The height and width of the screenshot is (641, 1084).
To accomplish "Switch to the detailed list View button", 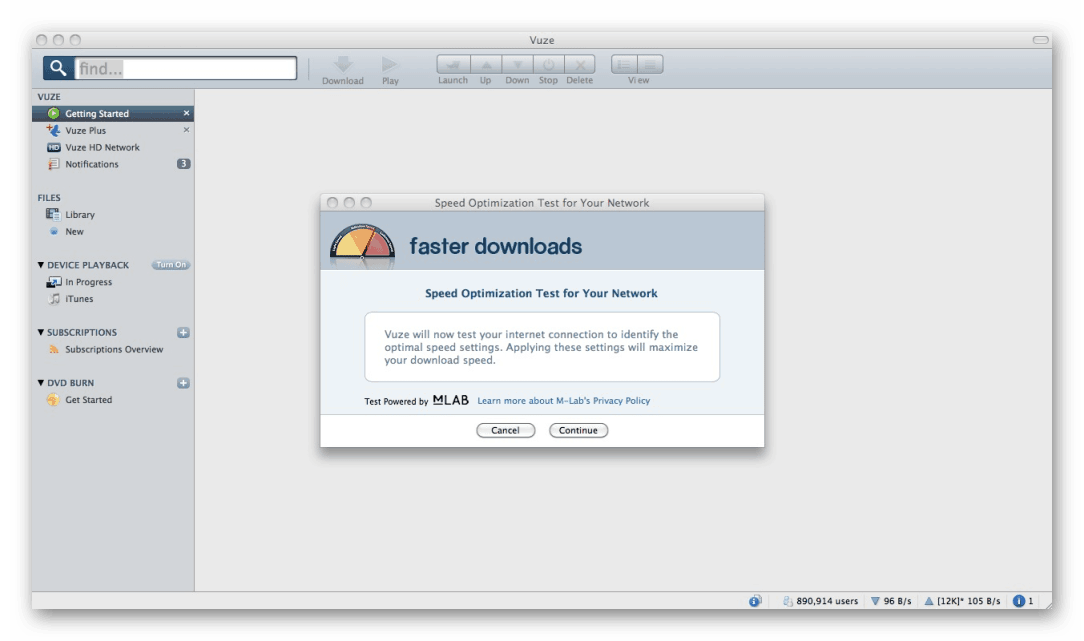I will tap(624, 64).
